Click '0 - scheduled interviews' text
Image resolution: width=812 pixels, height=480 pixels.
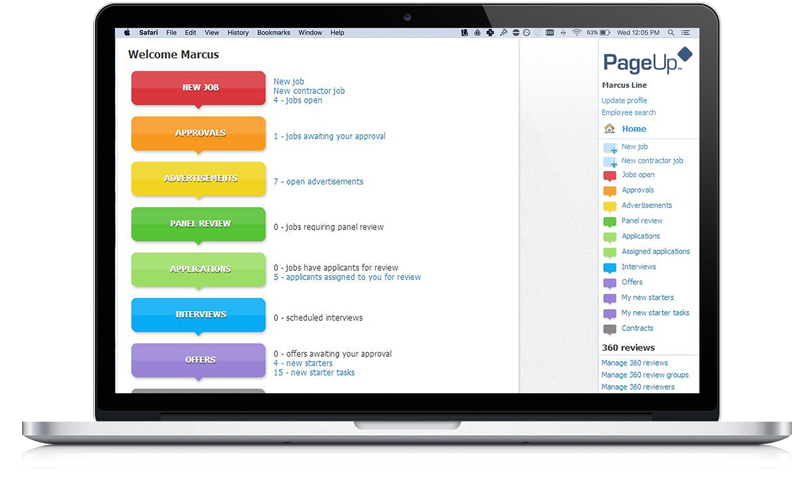click(x=318, y=318)
